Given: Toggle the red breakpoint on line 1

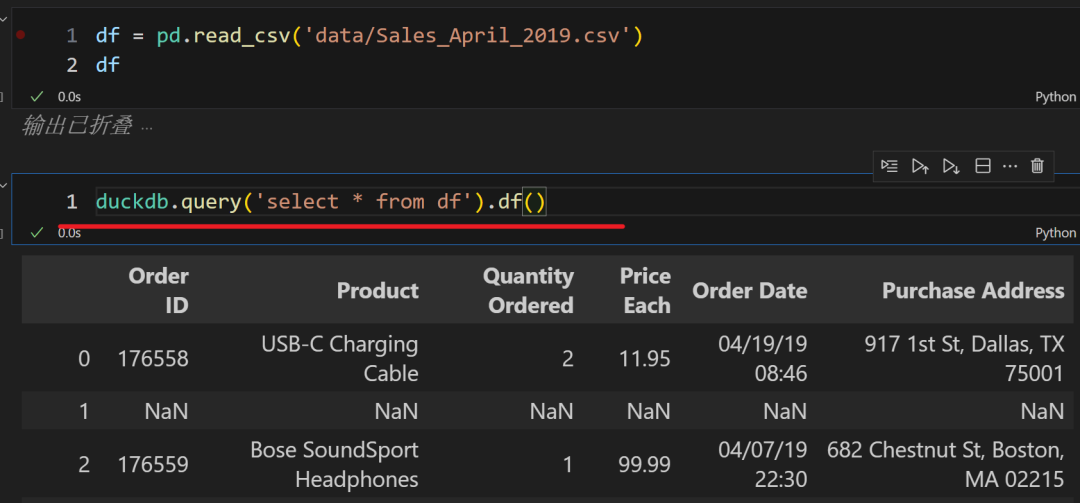Looking at the screenshot, I should click(x=20, y=35).
